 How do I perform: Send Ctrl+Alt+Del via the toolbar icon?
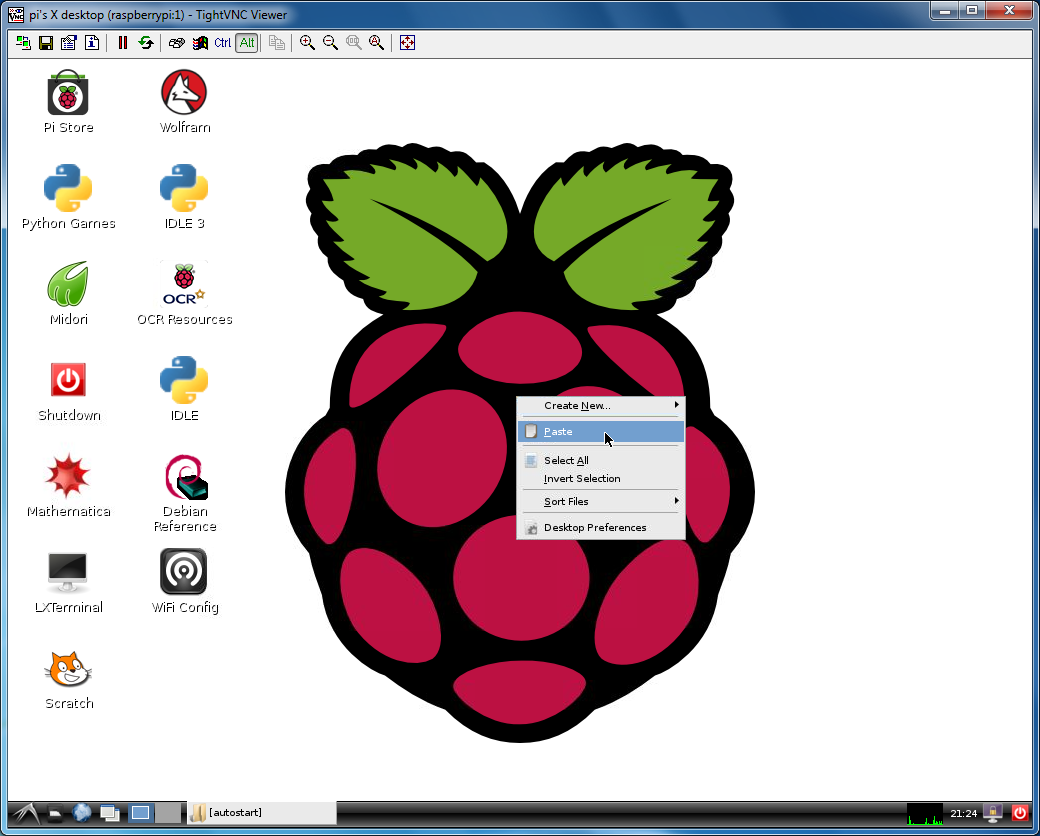[176, 43]
